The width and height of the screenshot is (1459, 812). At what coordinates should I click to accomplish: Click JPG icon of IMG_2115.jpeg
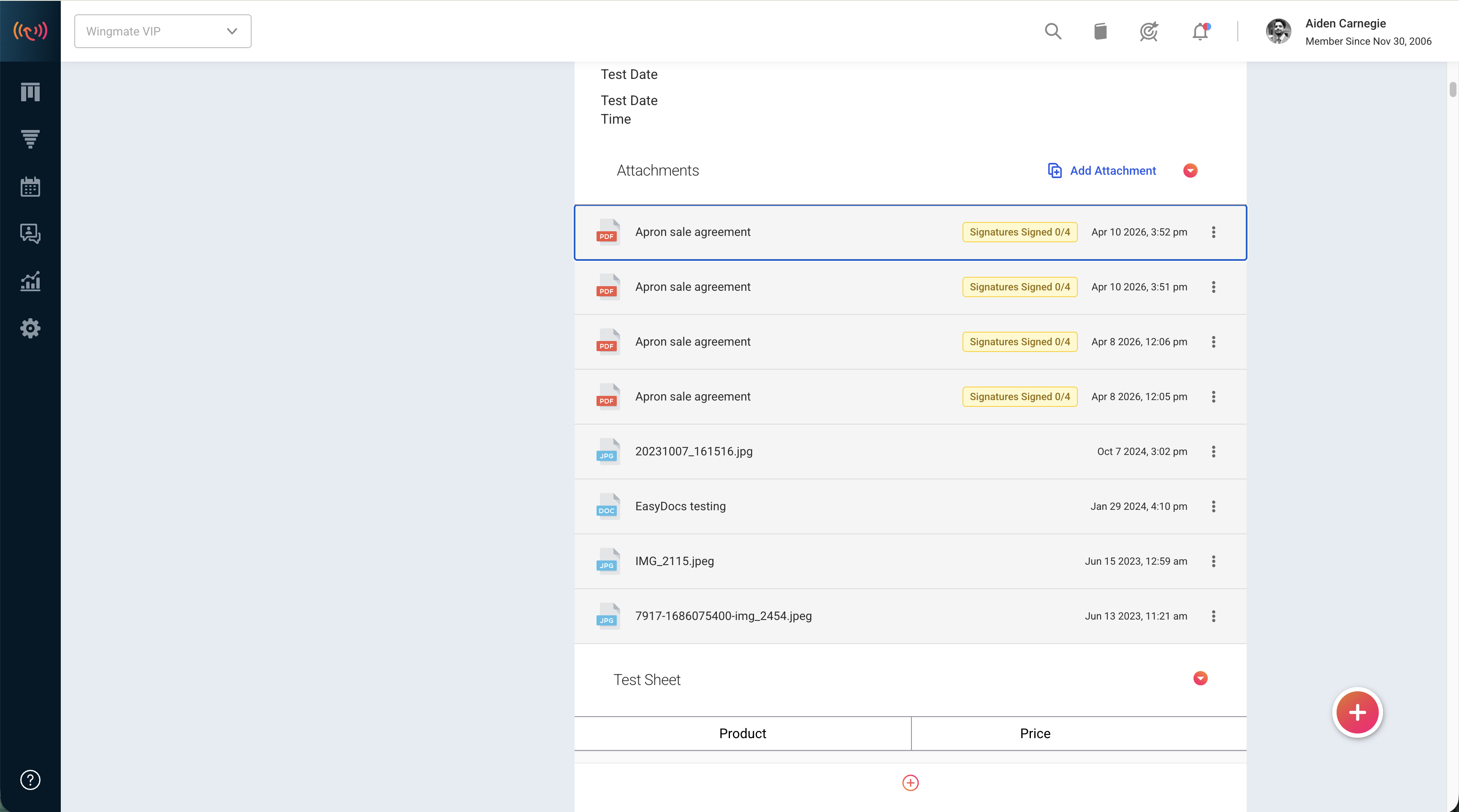pos(608,561)
